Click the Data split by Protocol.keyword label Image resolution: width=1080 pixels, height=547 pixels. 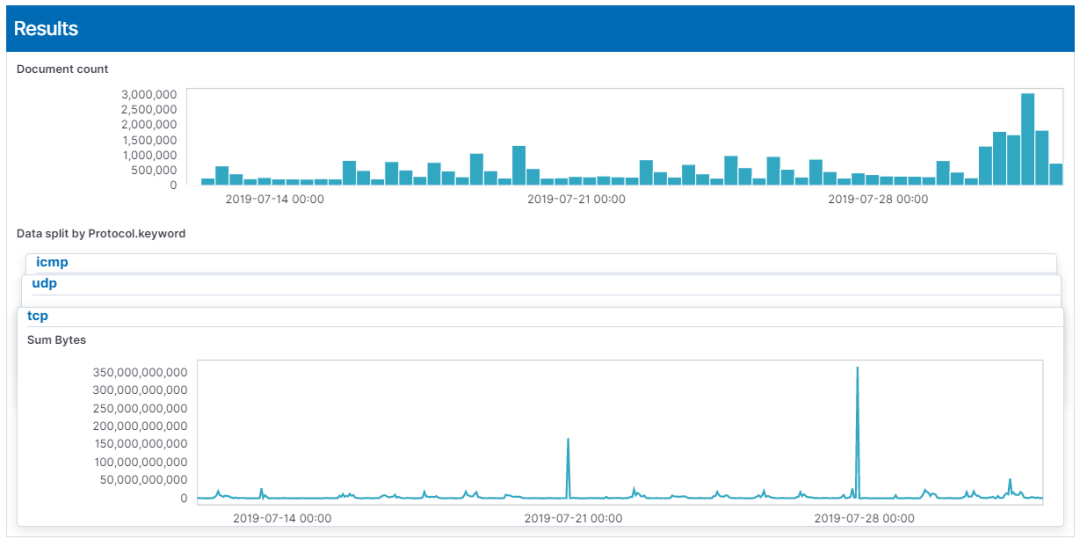pyautogui.click(x=101, y=234)
